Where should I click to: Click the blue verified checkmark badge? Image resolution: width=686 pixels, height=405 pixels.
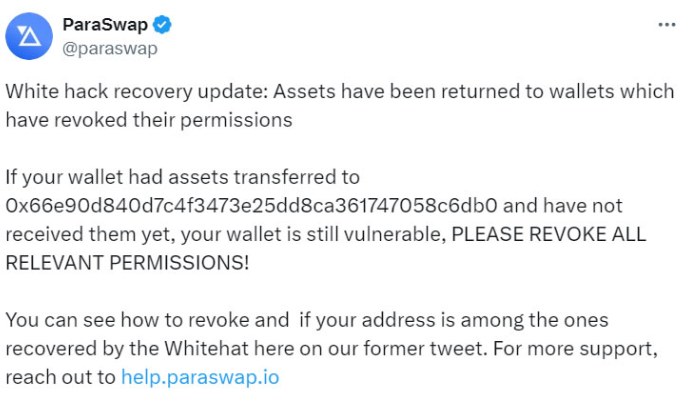[158, 25]
